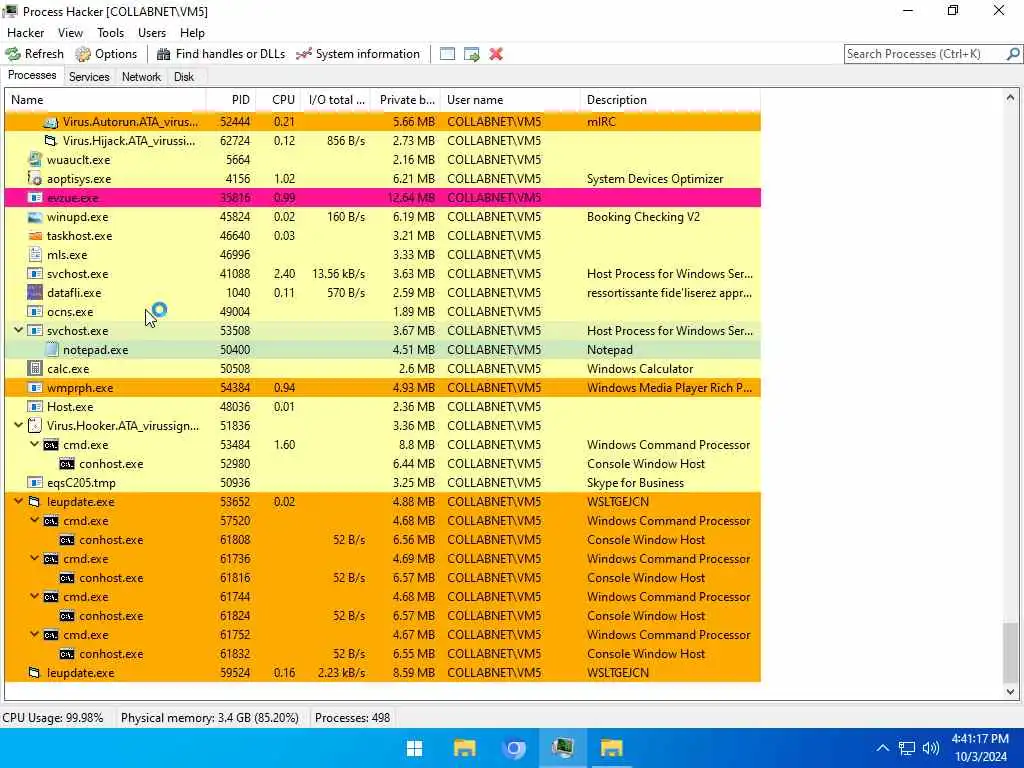The width and height of the screenshot is (1024, 768).
Task: Open Find handles or DLLs
Action: coord(221,54)
